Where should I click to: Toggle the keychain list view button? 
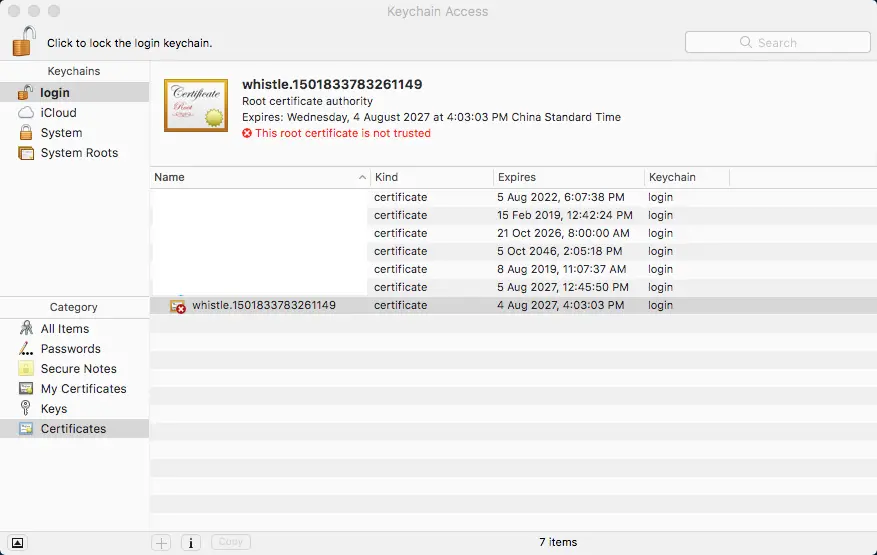[x=17, y=543]
